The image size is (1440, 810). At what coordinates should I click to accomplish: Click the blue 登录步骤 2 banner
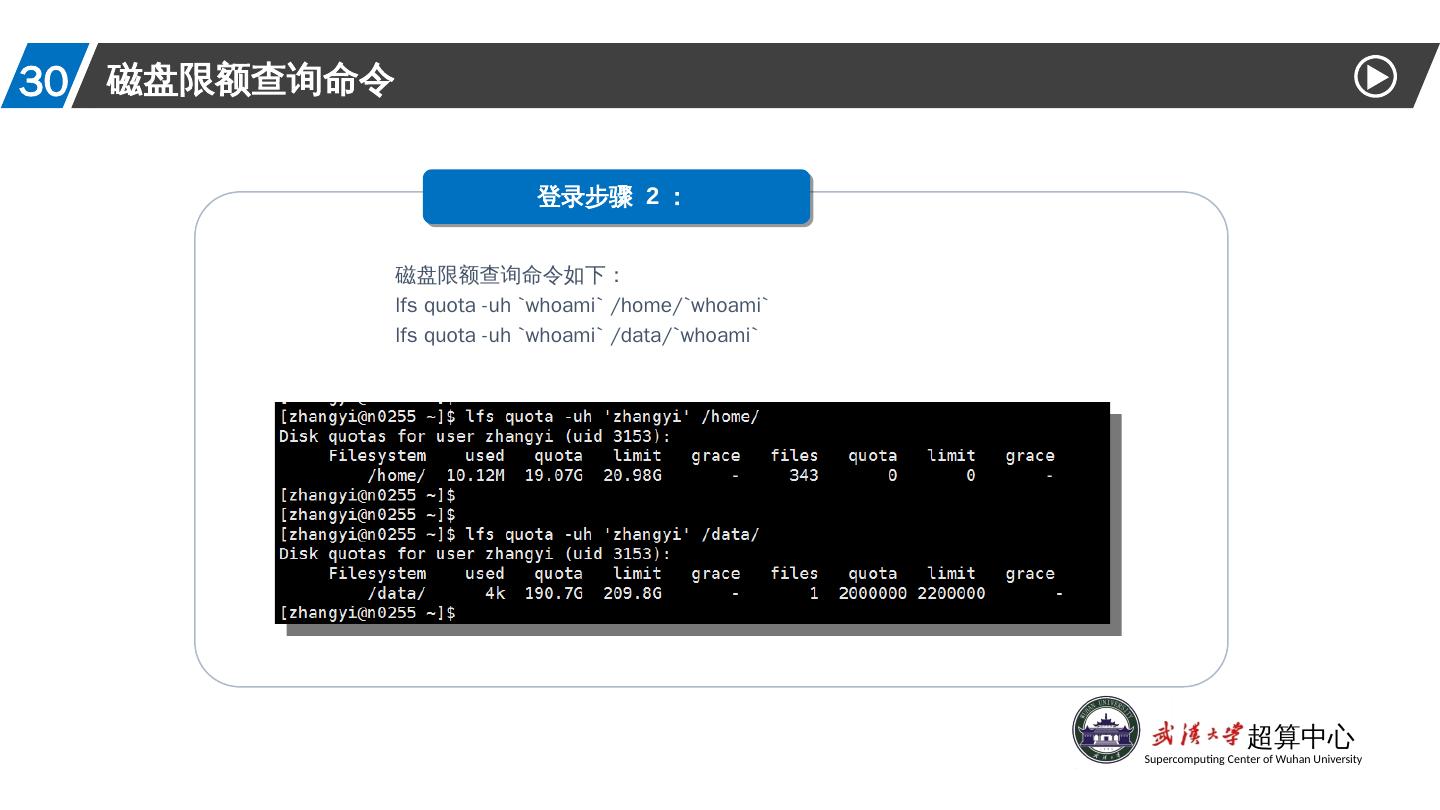(x=616, y=197)
